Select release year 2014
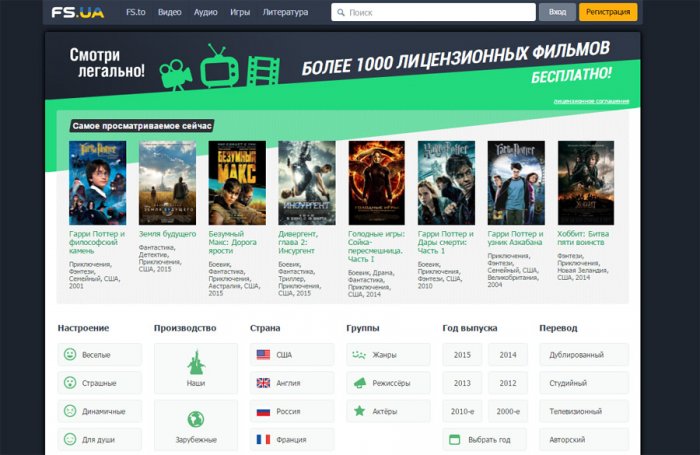Screen dimensions: 700x455 508,355
